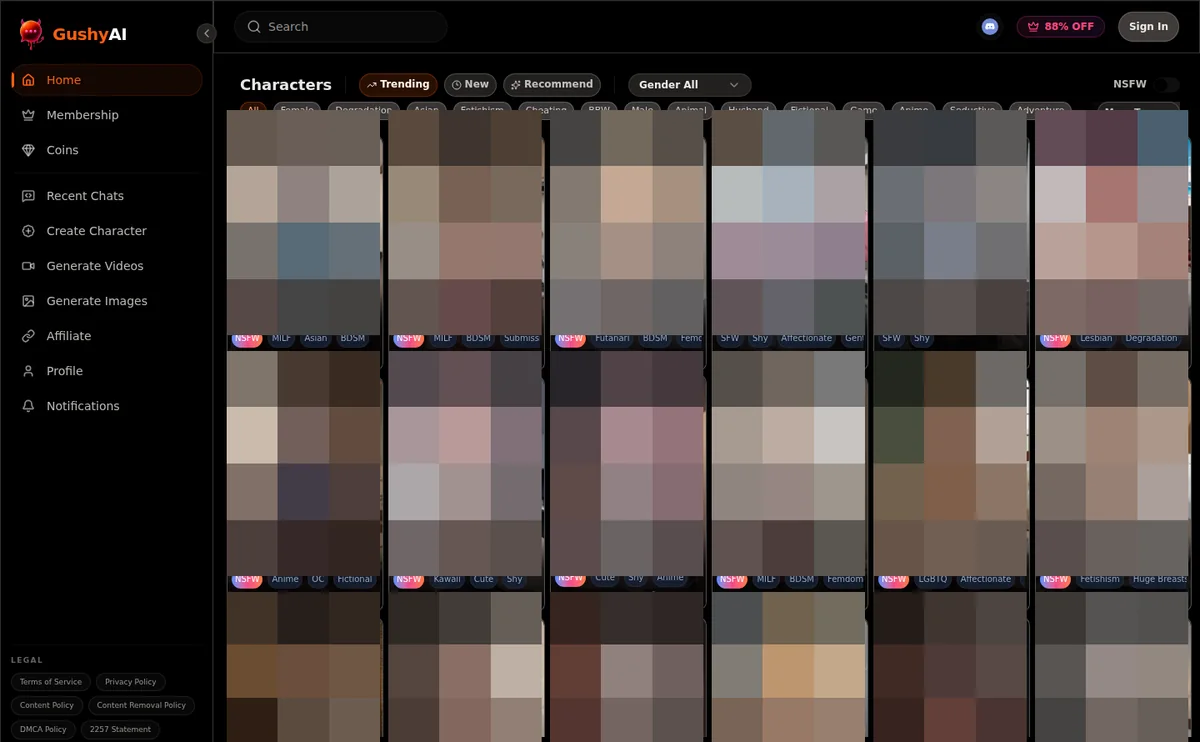Screen dimensions: 1200x742
Task: Open Generate Videos in sidebar
Action: 107,266
